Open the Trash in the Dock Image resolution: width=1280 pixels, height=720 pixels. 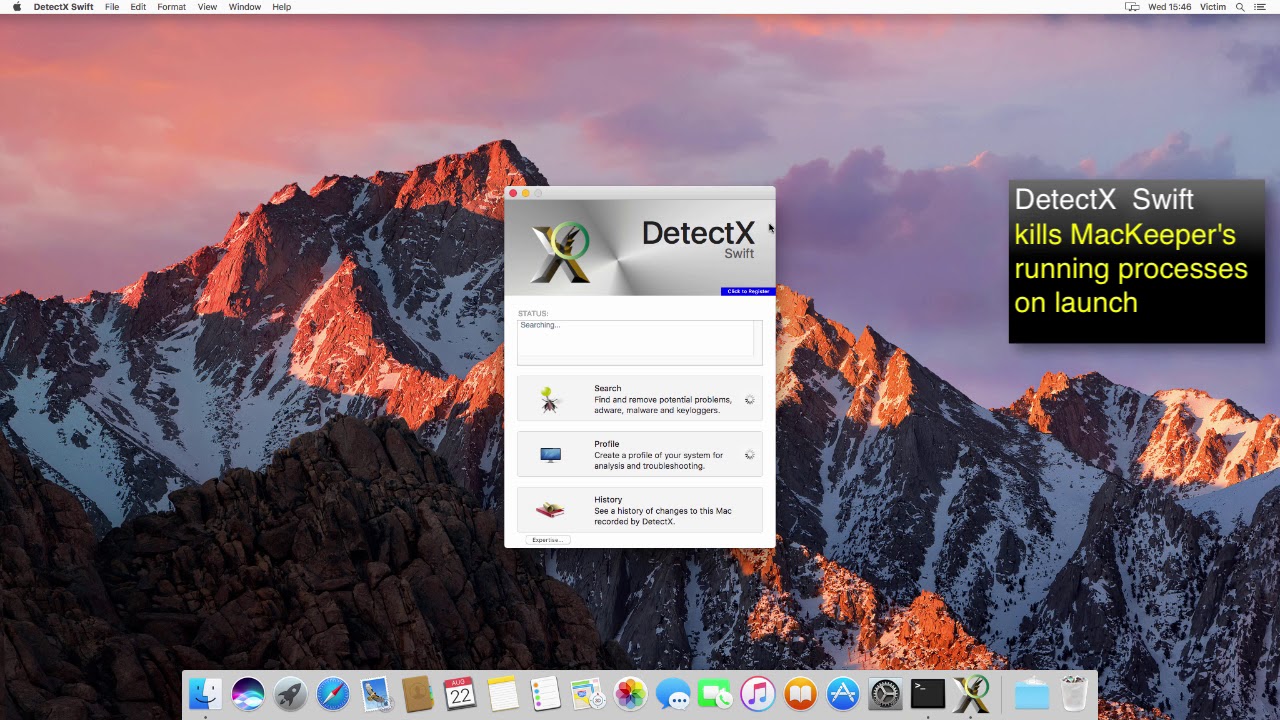[1074, 693]
